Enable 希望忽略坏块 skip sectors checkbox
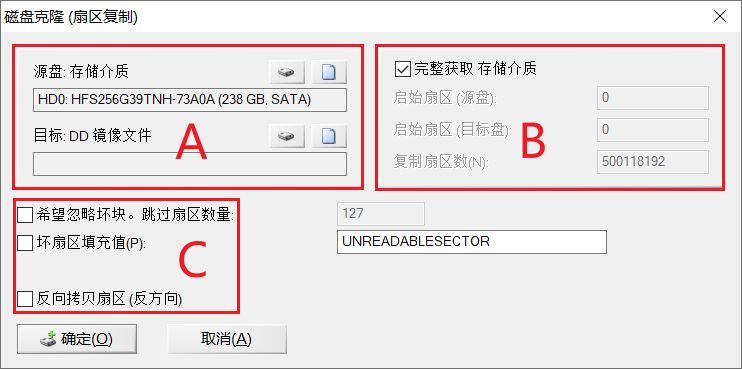This screenshot has height=369, width=742. (x=25, y=216)
